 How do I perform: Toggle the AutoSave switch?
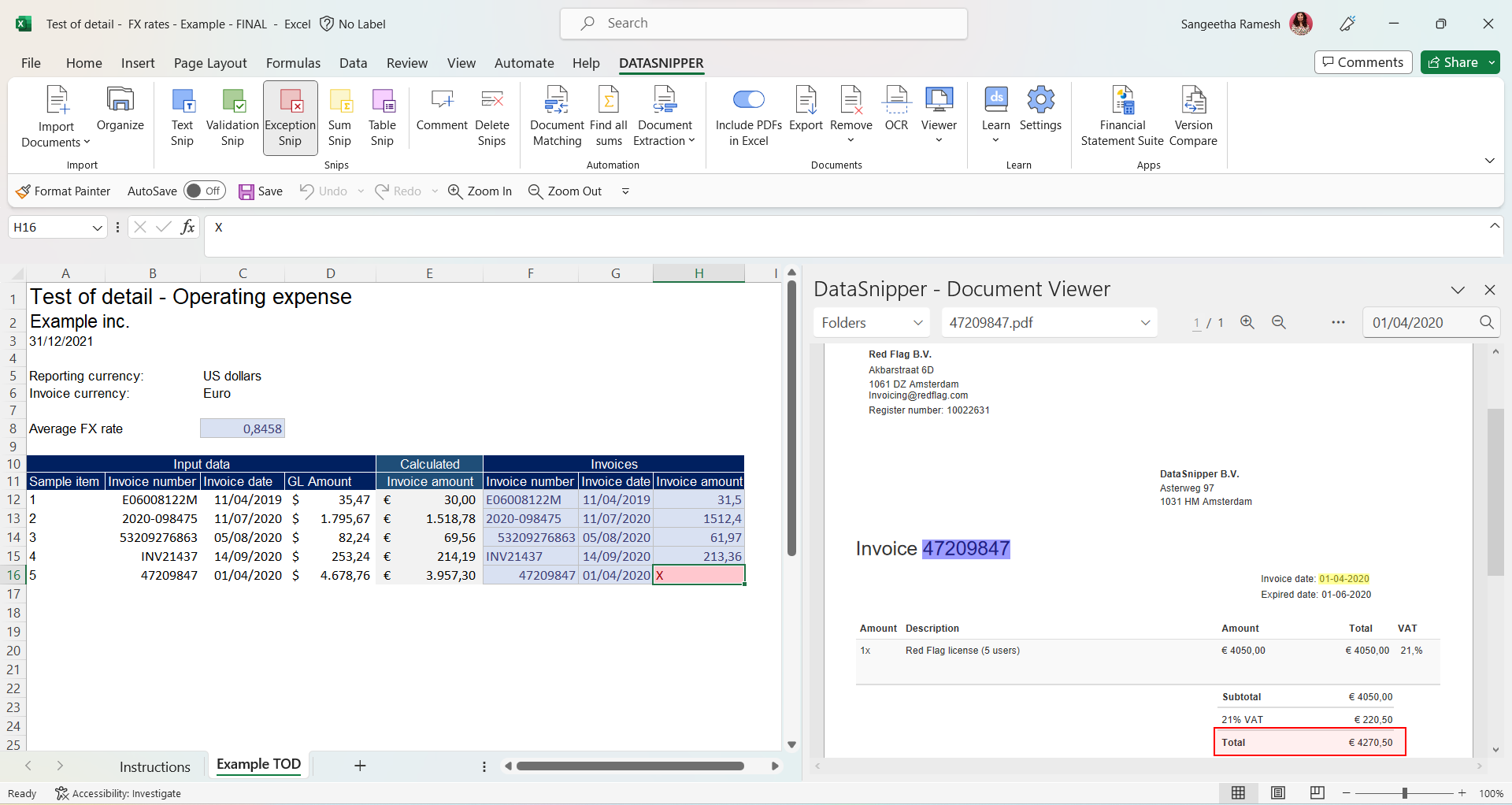pyautogui.click(x=205, y=191)
